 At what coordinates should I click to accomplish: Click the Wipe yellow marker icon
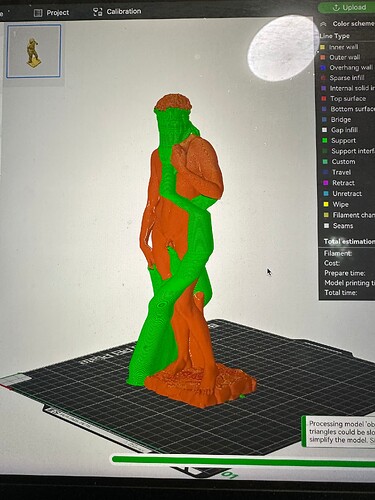pos(326,204)
